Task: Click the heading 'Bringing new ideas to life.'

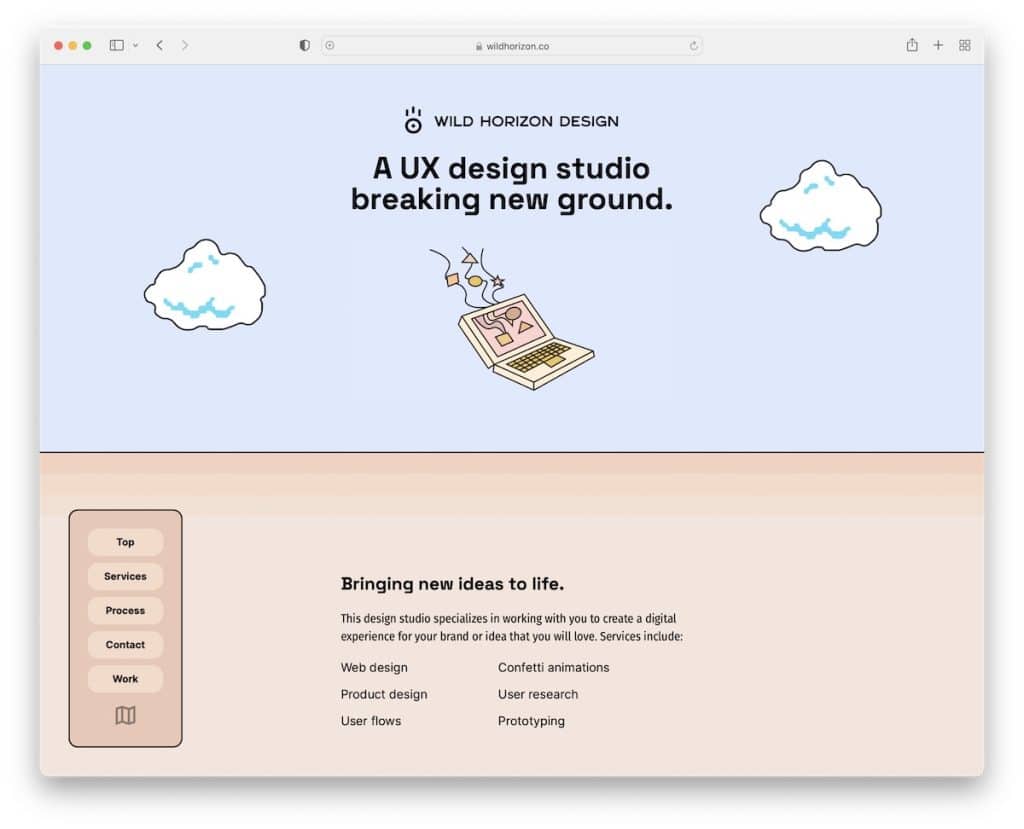Action: 452,584
